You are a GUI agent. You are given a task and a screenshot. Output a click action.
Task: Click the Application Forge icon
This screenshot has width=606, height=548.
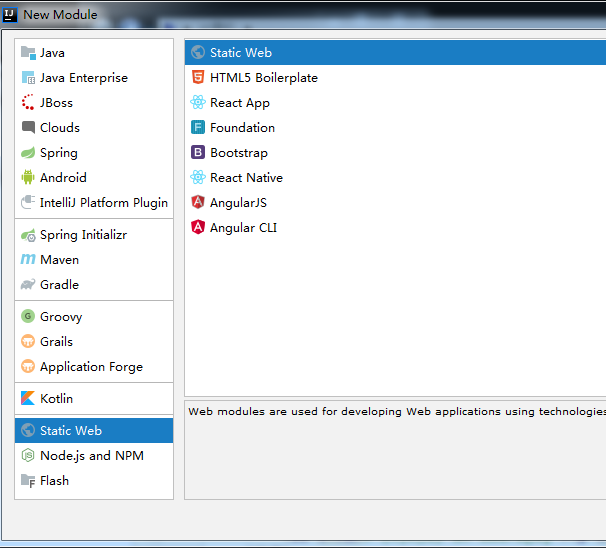[28, 366]
